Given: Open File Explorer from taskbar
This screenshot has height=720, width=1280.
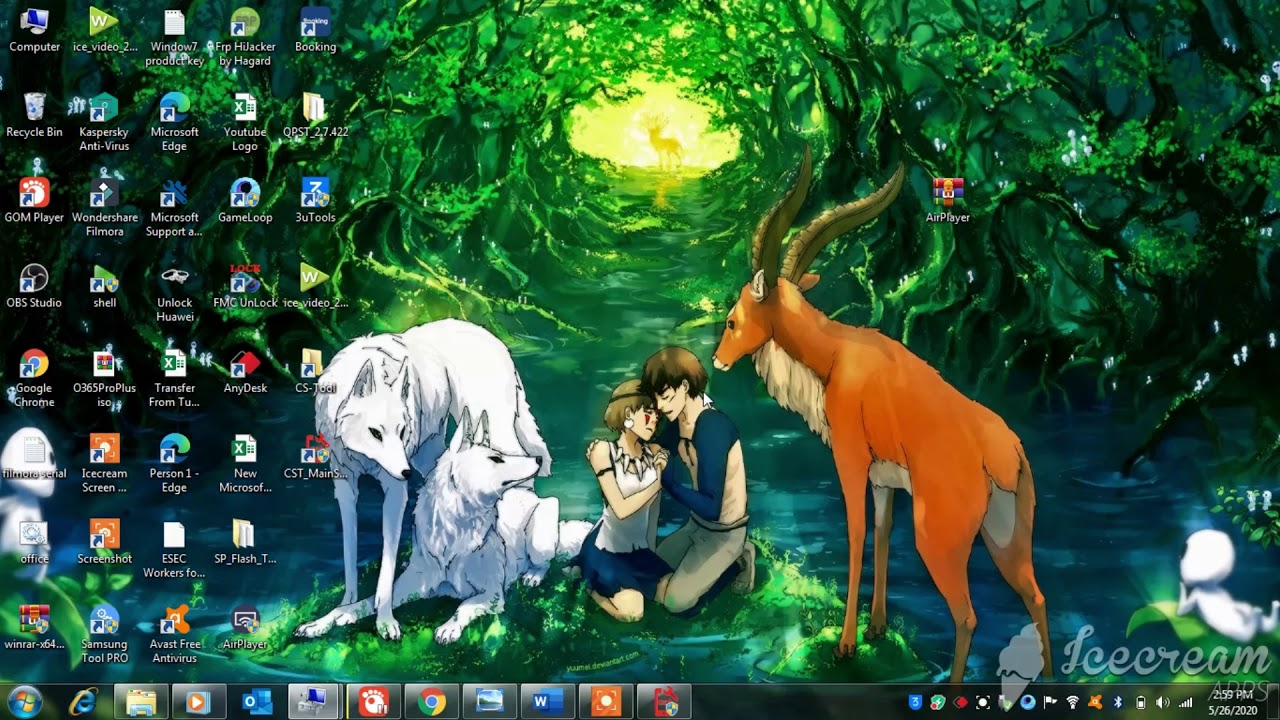Looking at the screenshot, I should [x=140, y=702].
